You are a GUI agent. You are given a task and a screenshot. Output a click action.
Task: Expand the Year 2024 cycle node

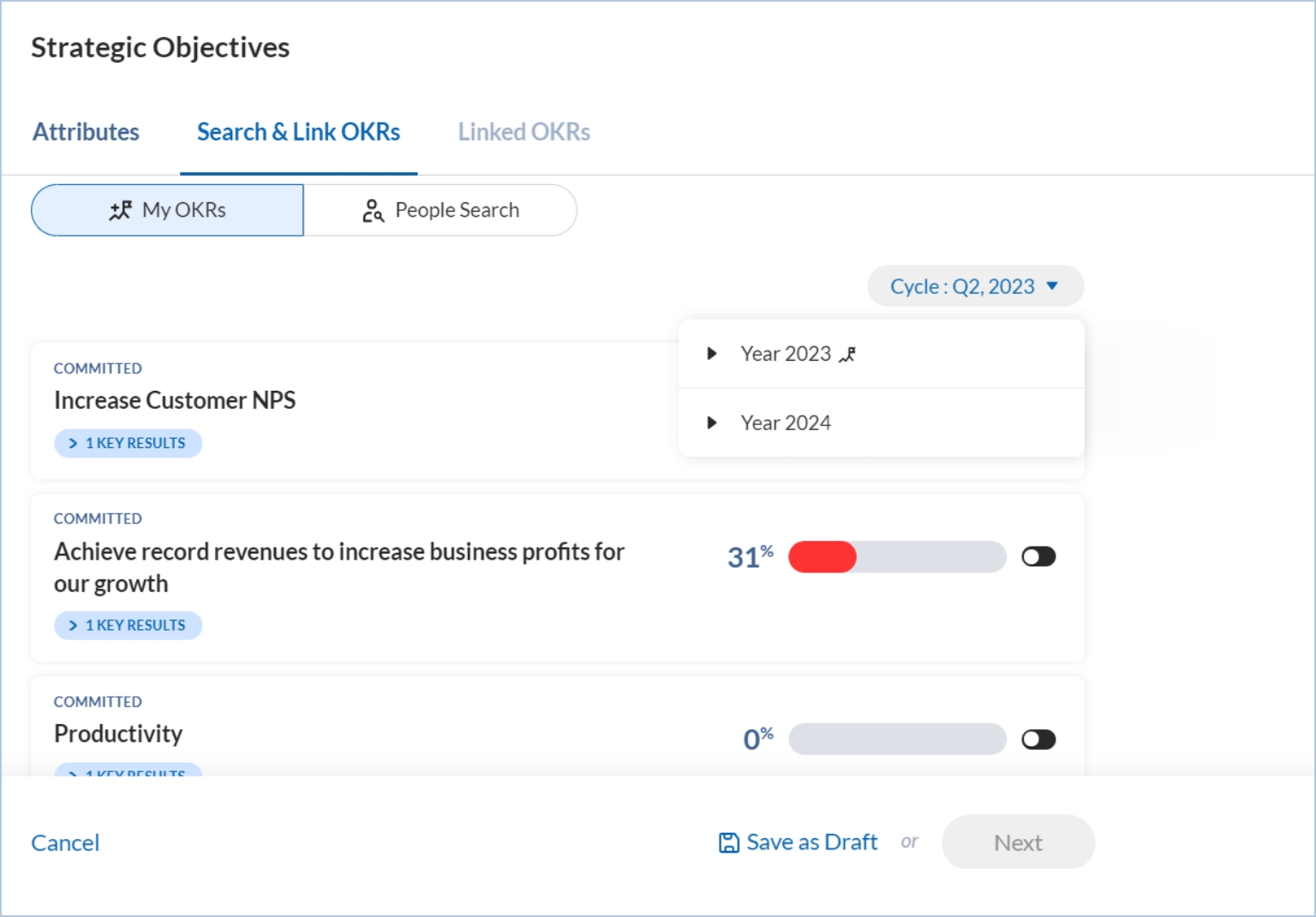[x=711, y=423]
